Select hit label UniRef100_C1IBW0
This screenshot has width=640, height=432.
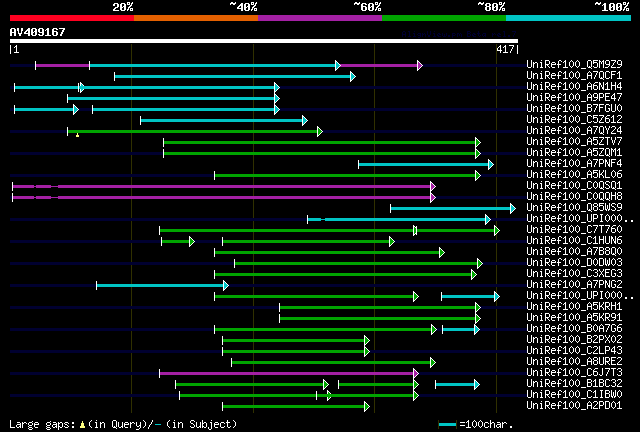point(574,394)
